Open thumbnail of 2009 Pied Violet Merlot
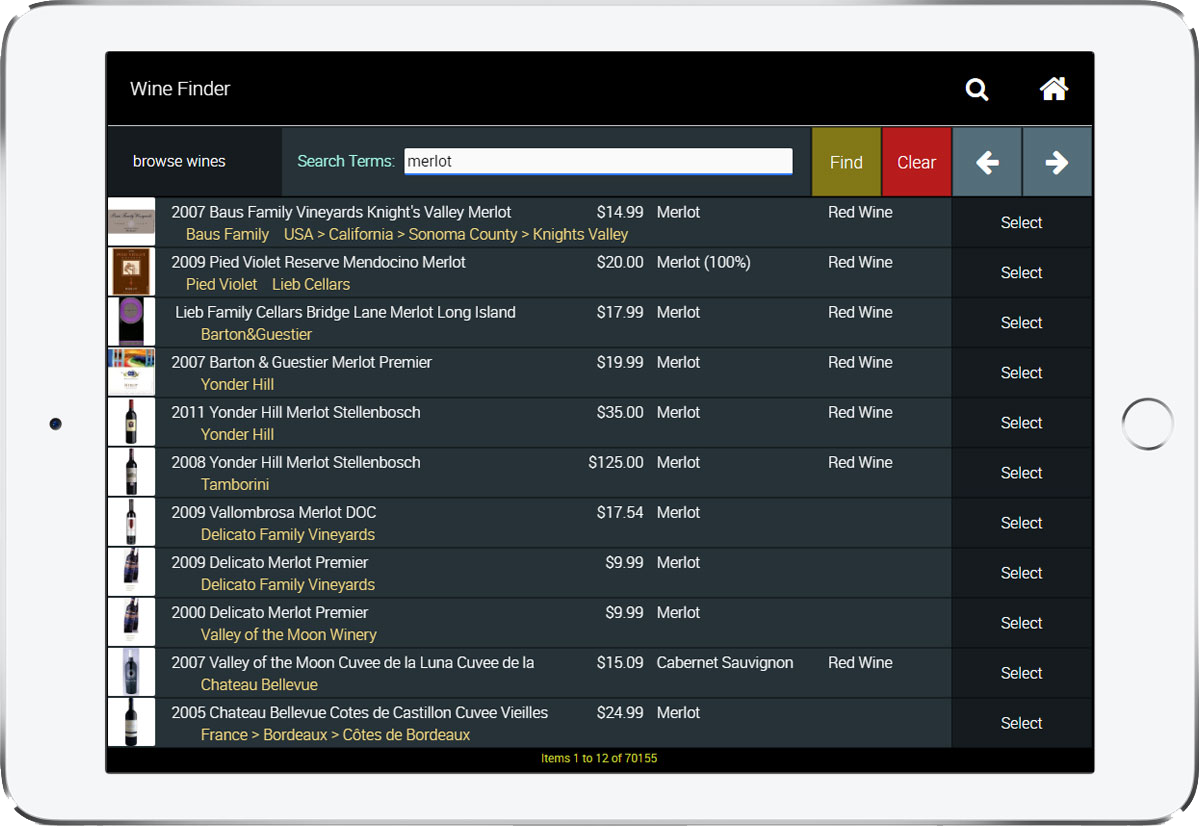 (131, 272)
